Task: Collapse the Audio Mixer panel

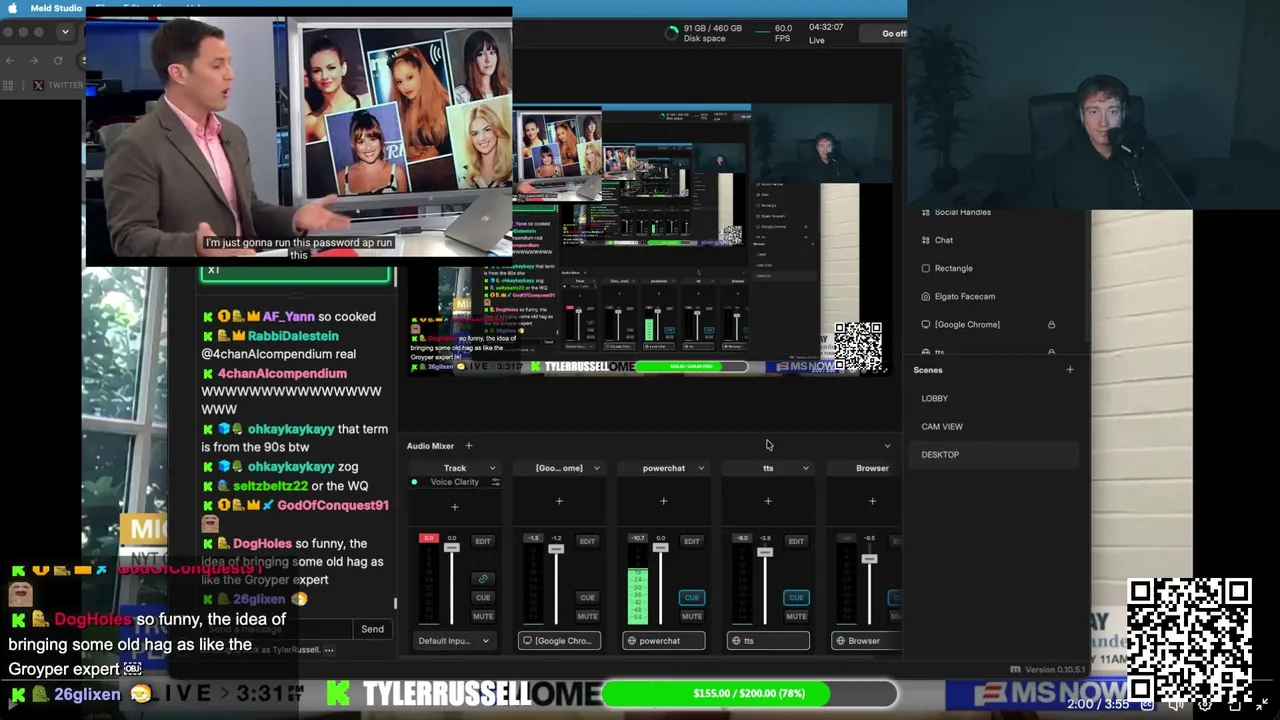Action: point(887,446)
